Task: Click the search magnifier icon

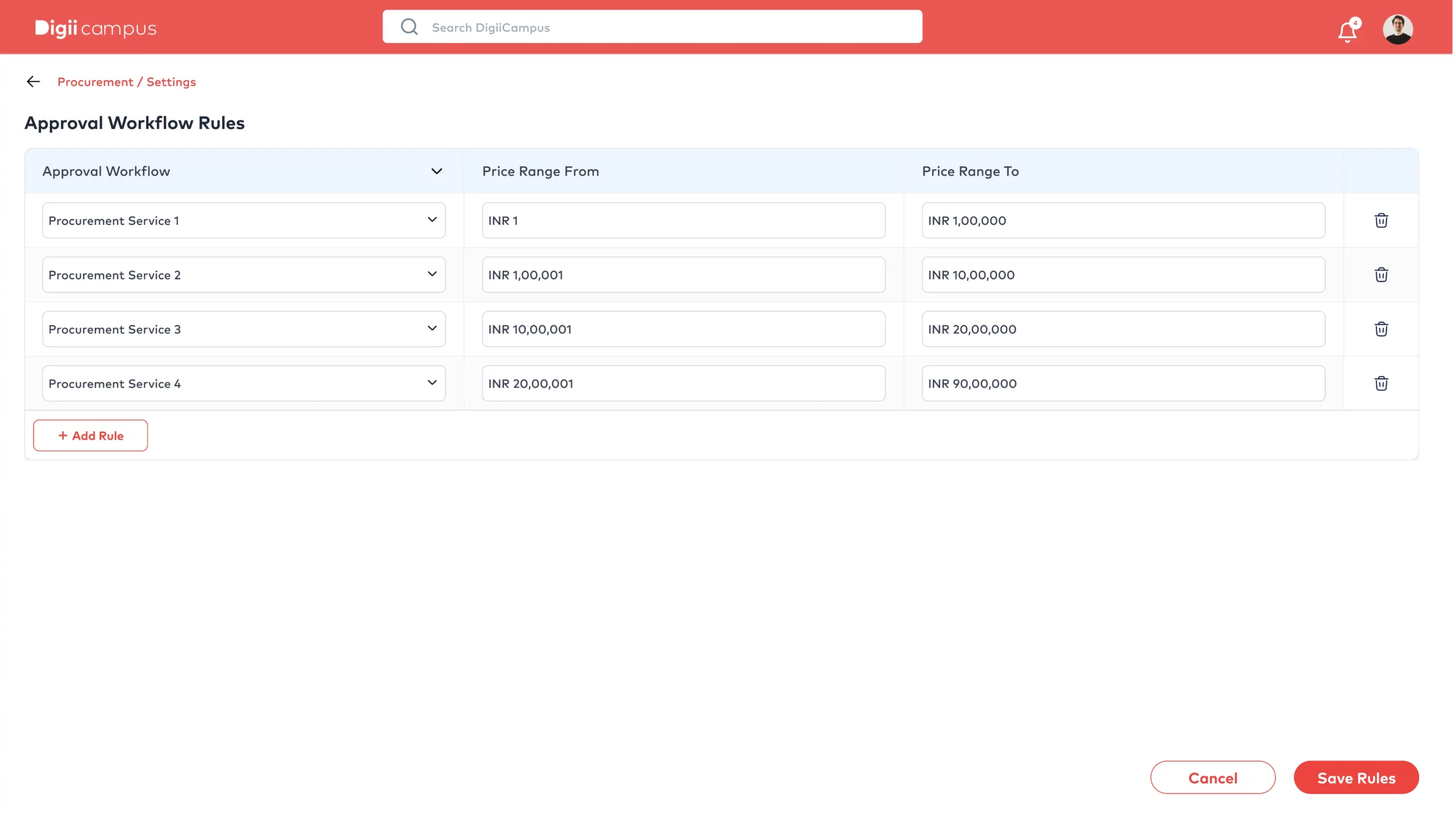Action: [x=409, y=27]
